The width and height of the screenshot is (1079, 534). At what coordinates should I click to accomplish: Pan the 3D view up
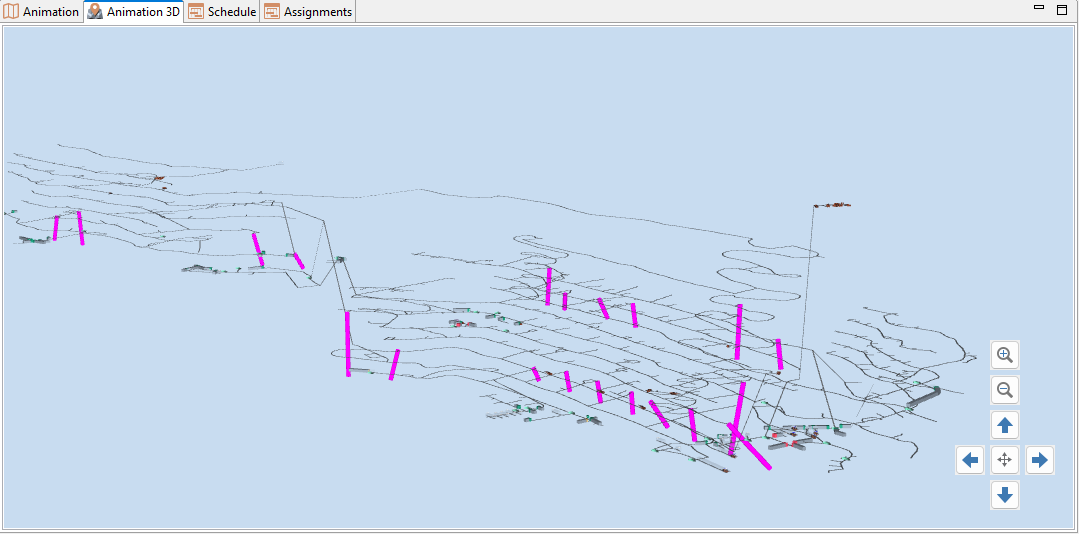click(x=1005, y=425)
